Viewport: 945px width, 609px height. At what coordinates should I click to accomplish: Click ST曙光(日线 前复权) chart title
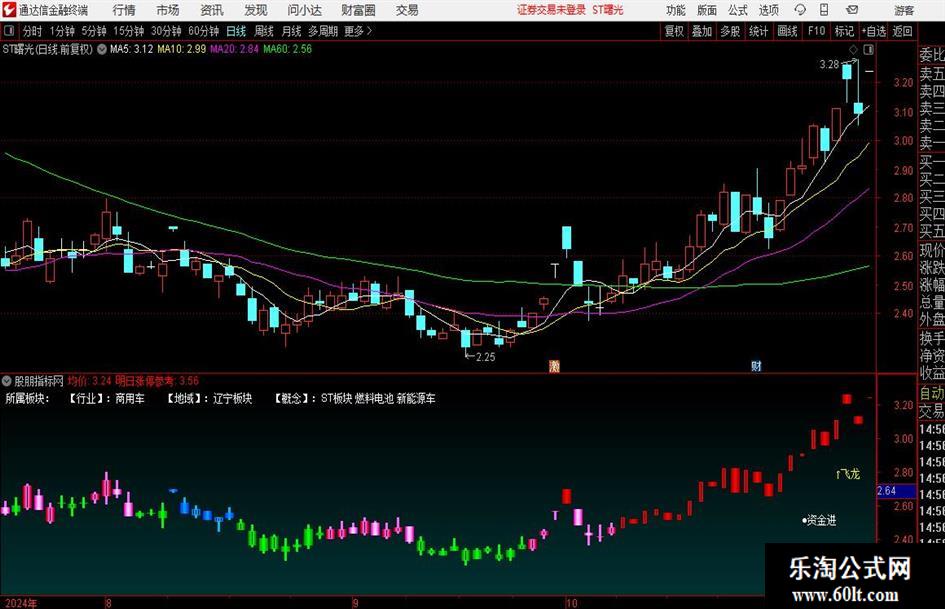click(48, 49)
